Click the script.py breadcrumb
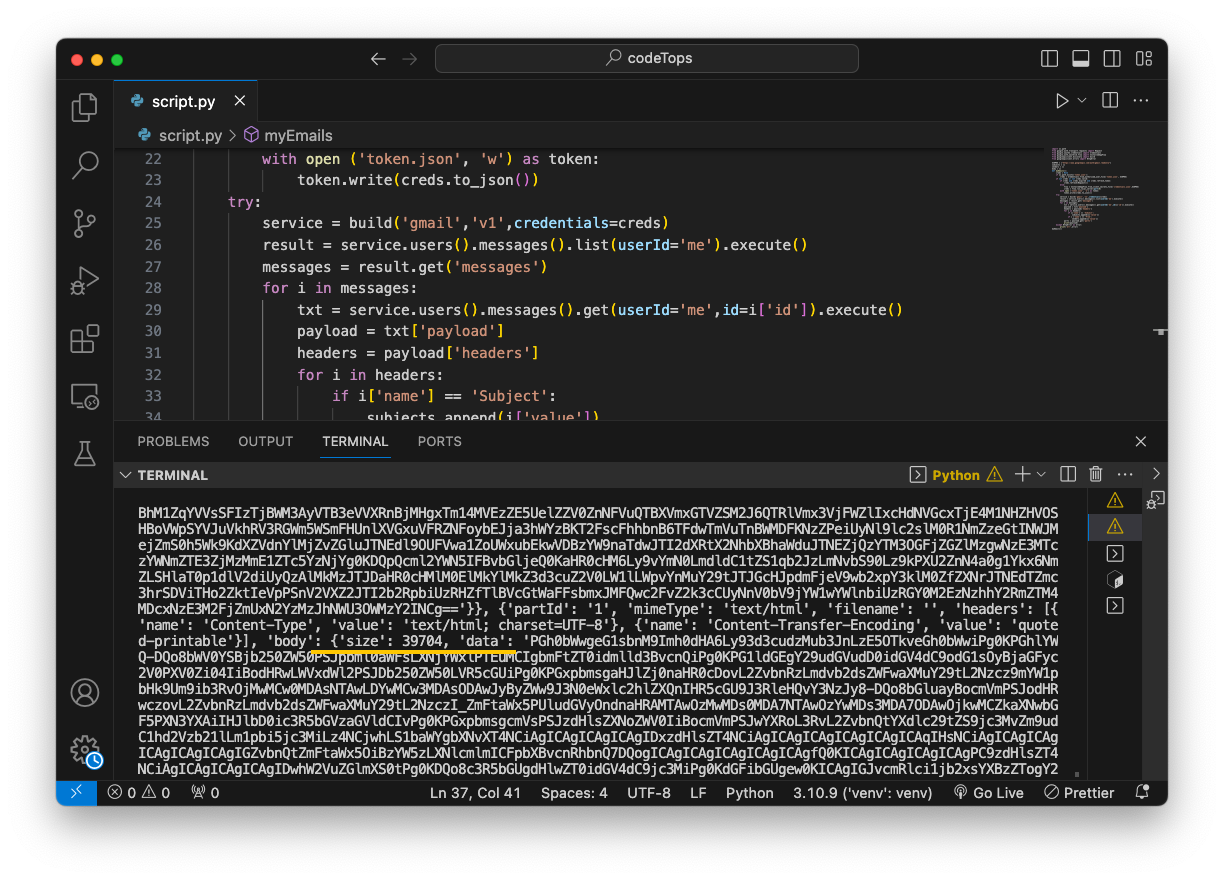This screenshot has height=880, width=1224. click(190, 135)
